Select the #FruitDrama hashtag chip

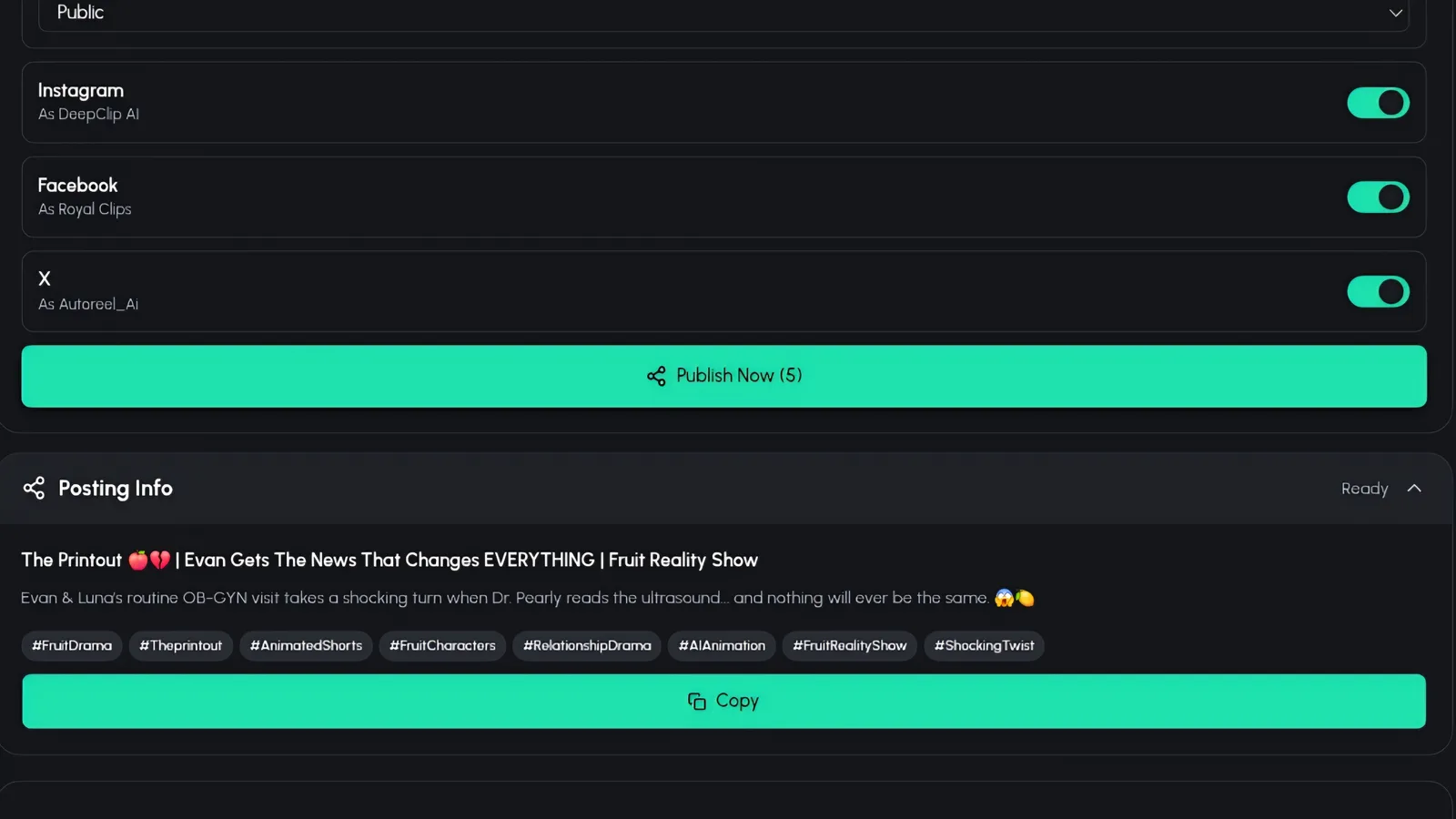[x=72, y=646]
